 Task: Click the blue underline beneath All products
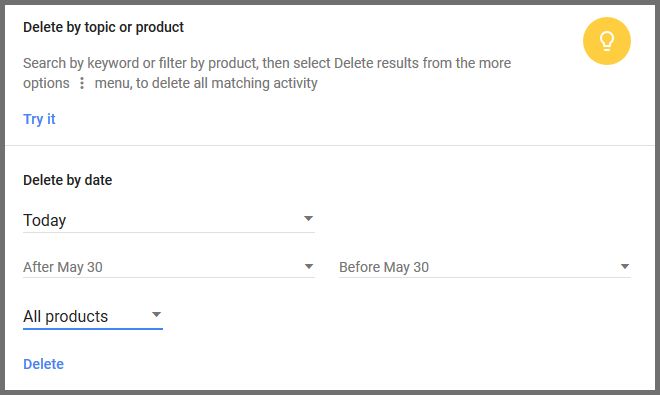click(93, 329)
